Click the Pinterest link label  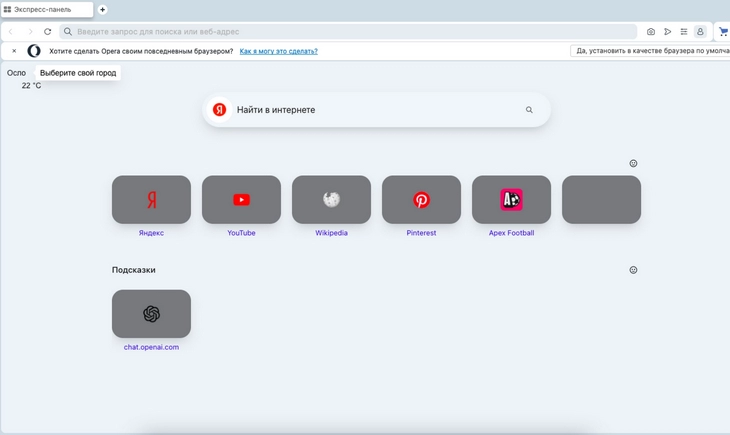click(421, 233)
